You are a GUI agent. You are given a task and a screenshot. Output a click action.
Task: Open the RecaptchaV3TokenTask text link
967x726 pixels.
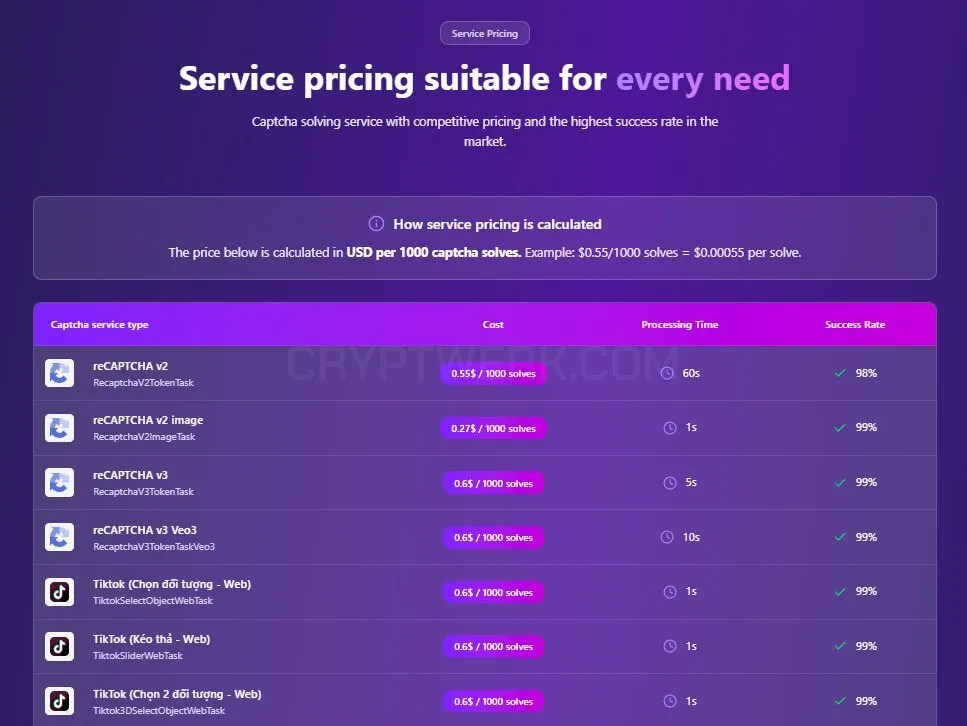[x=143, y=492]
